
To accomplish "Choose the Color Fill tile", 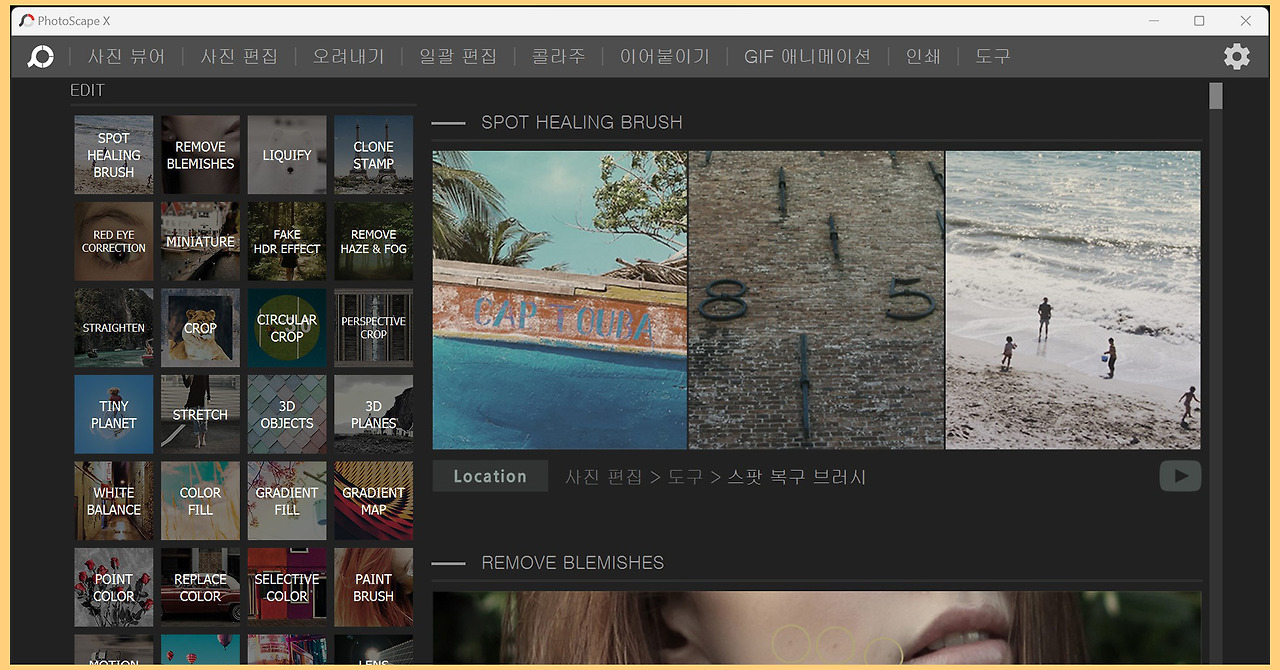I will (200, 501).
